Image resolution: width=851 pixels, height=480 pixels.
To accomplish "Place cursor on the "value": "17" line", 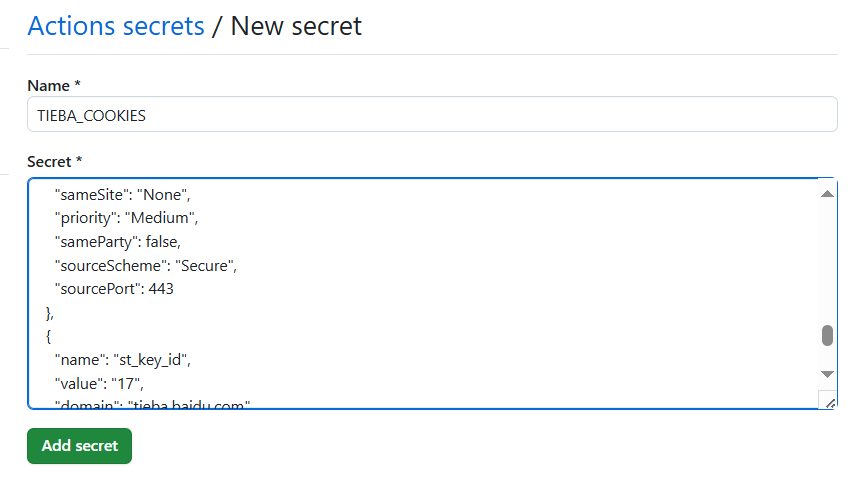I will 99,384.
